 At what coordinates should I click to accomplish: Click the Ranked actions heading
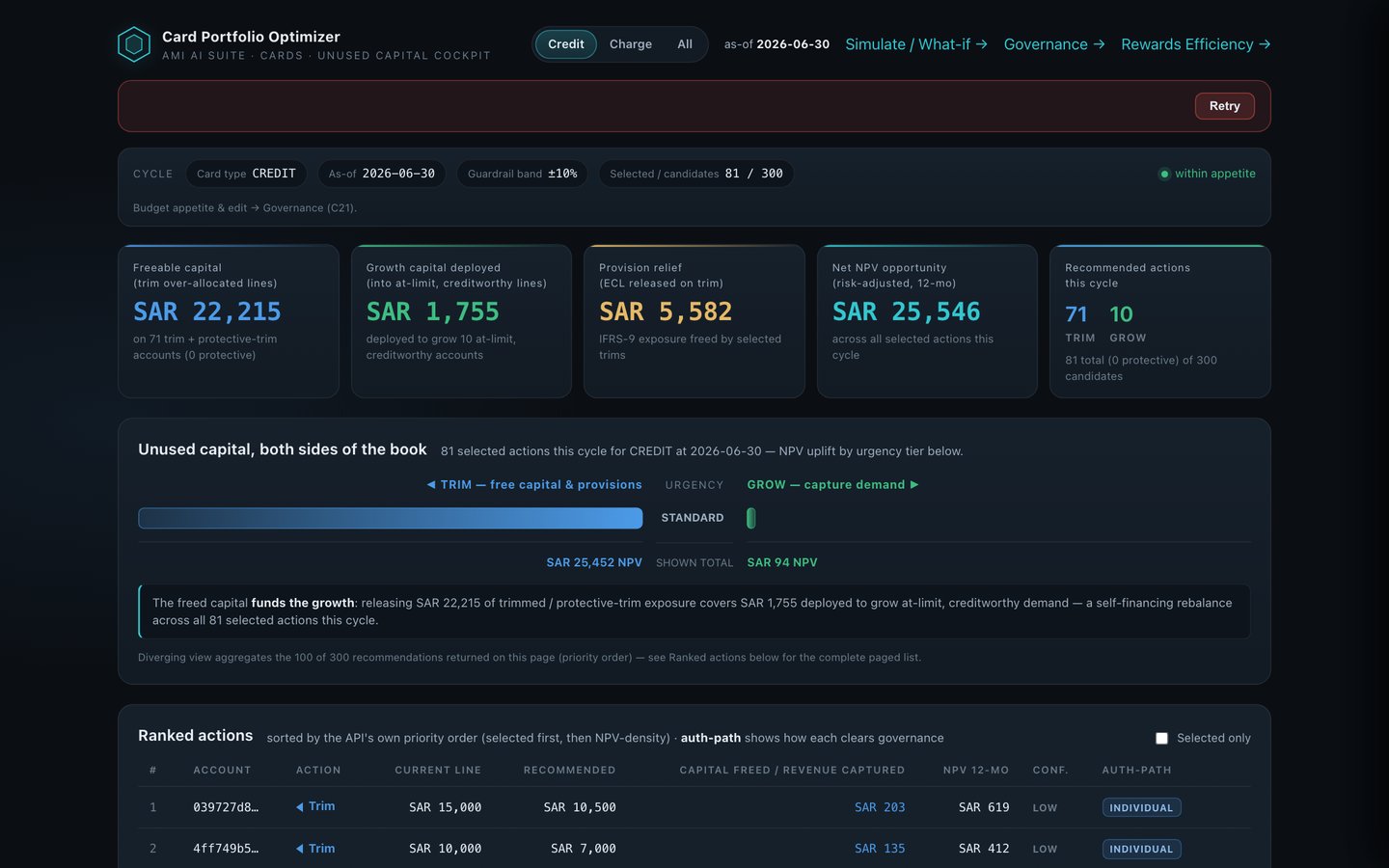[196, 735]
